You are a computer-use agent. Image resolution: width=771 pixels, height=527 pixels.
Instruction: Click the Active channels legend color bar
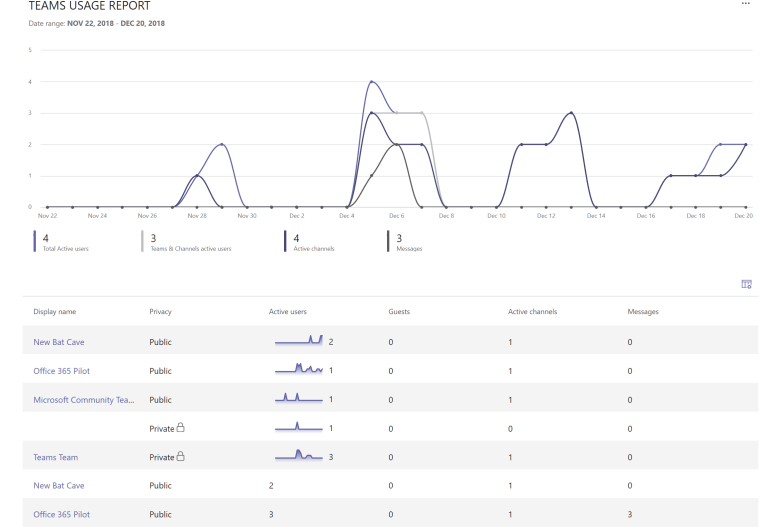pos(287,242)
